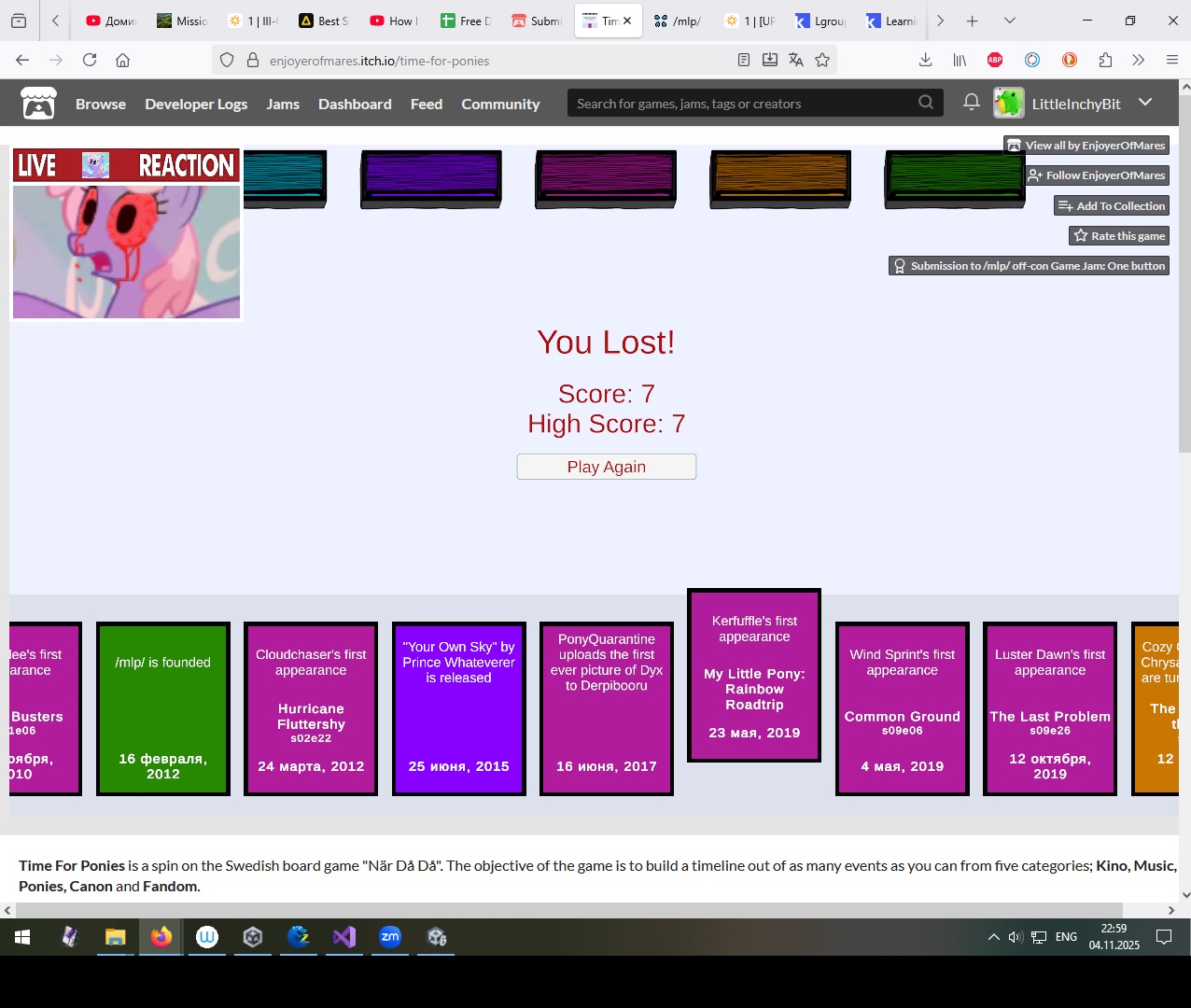Open the Jams nav item
Viewport: 1191px width, 1008px height.
[x=283, y=104]
